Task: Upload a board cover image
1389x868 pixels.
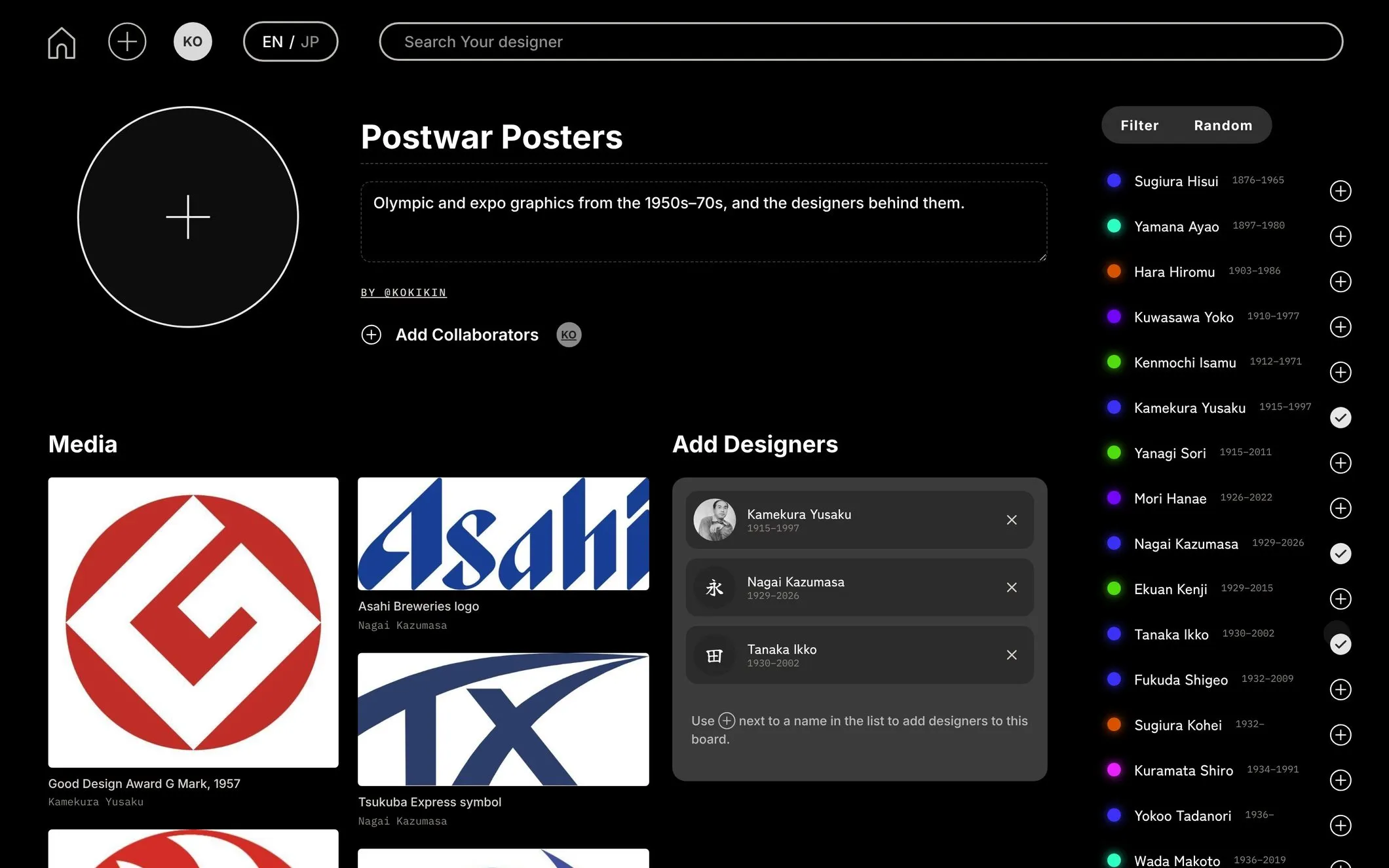Action: point(188,217)
